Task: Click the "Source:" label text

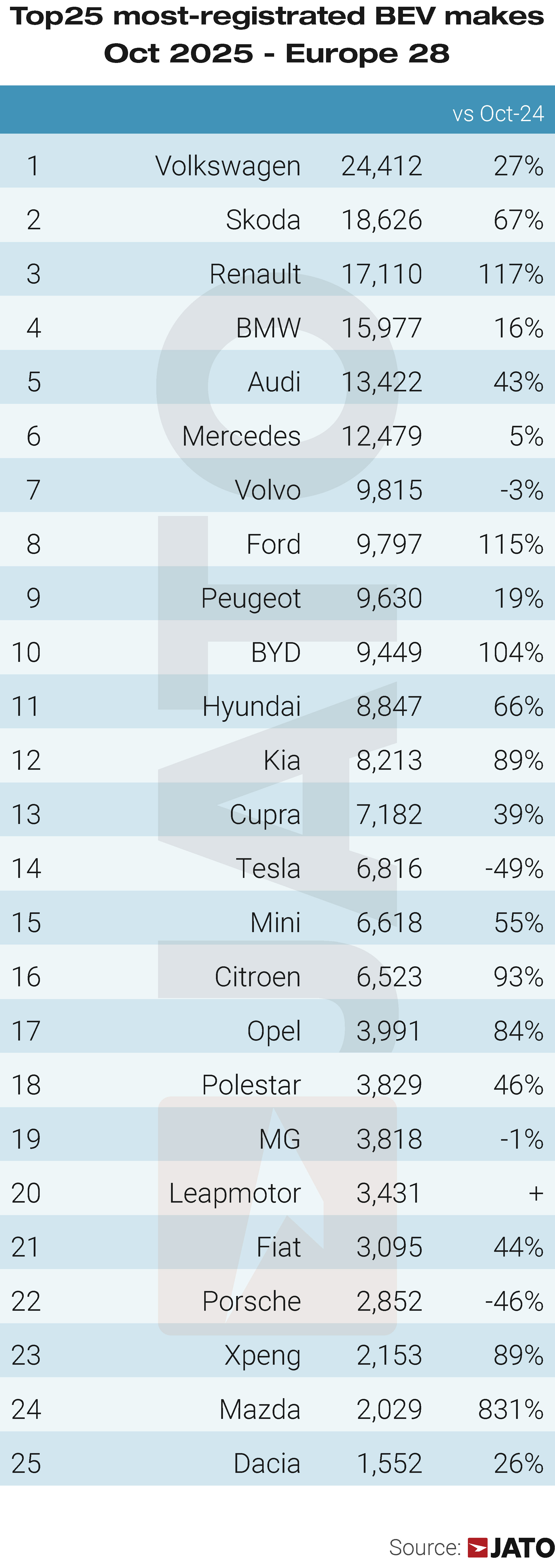Action: (425, 1547)
